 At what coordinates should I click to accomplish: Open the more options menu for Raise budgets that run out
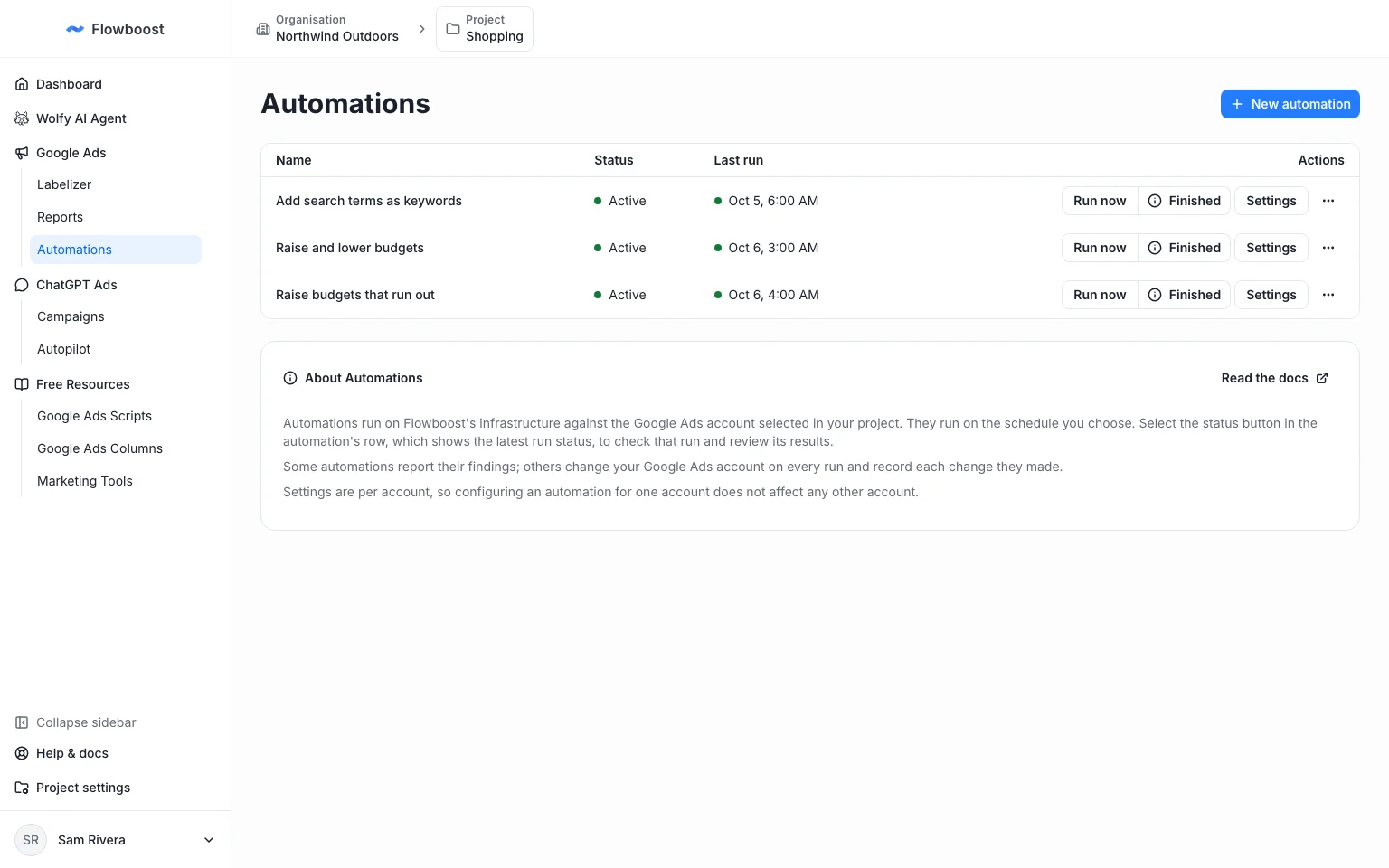tap(1328, 295)
